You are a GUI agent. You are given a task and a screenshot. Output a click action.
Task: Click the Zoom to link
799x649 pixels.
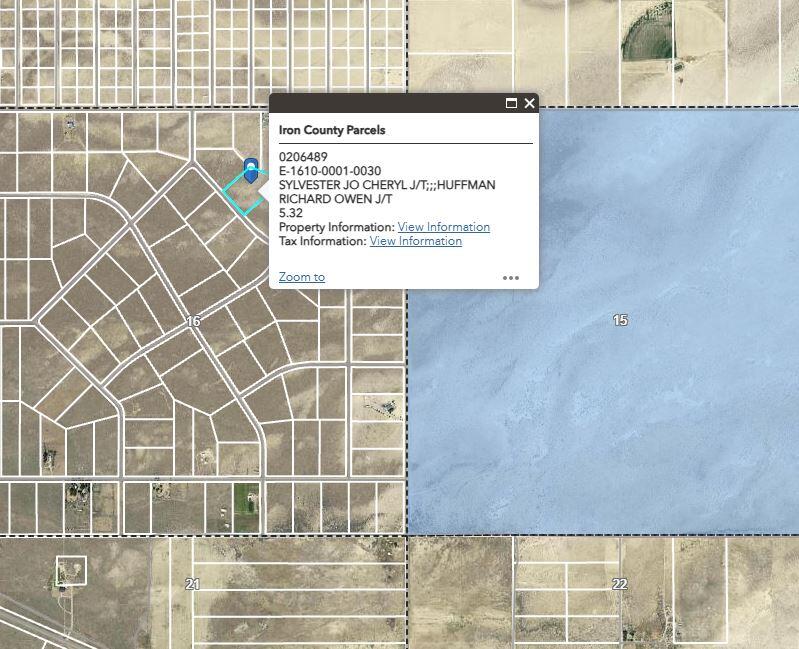point(301,277)
